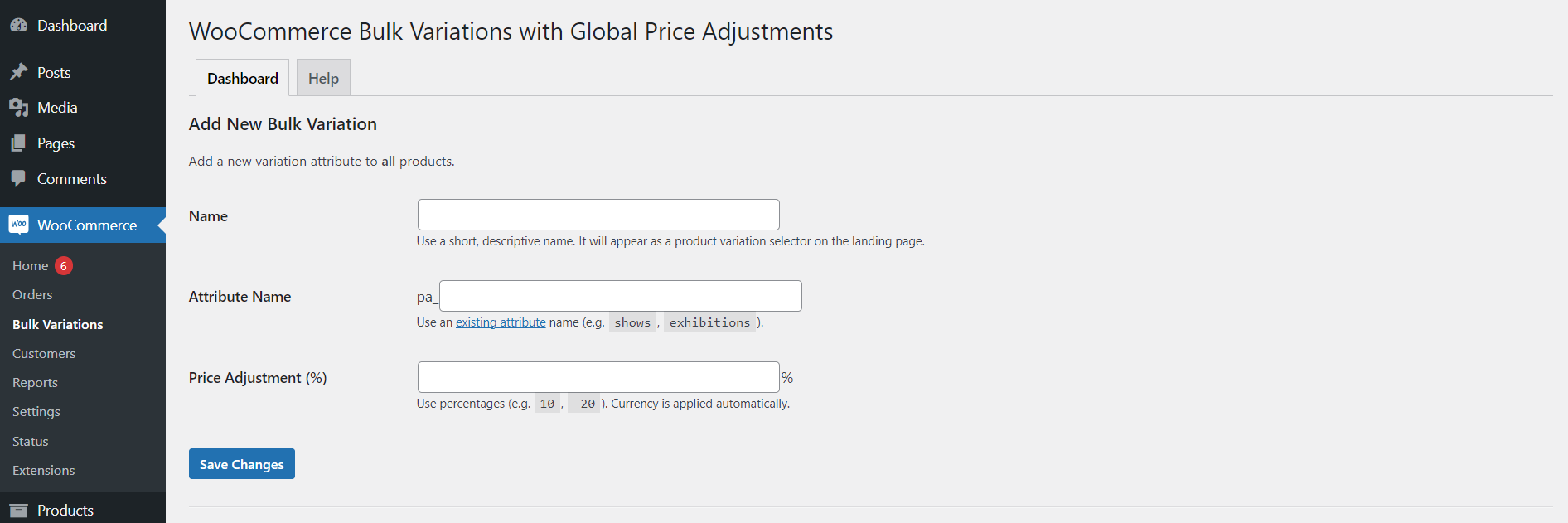Viewport: 1568px width, 523px height.
Task: Follow the existing attribute link
Action: coord(501,322)
